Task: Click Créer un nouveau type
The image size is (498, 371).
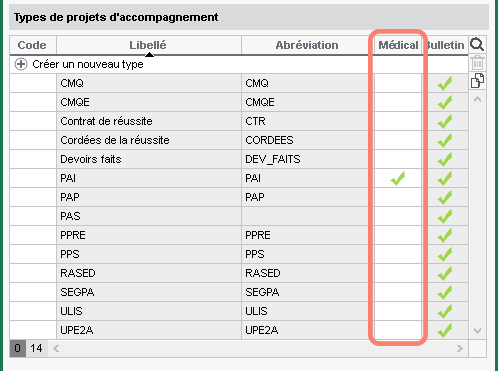Action: pos(88,64)
